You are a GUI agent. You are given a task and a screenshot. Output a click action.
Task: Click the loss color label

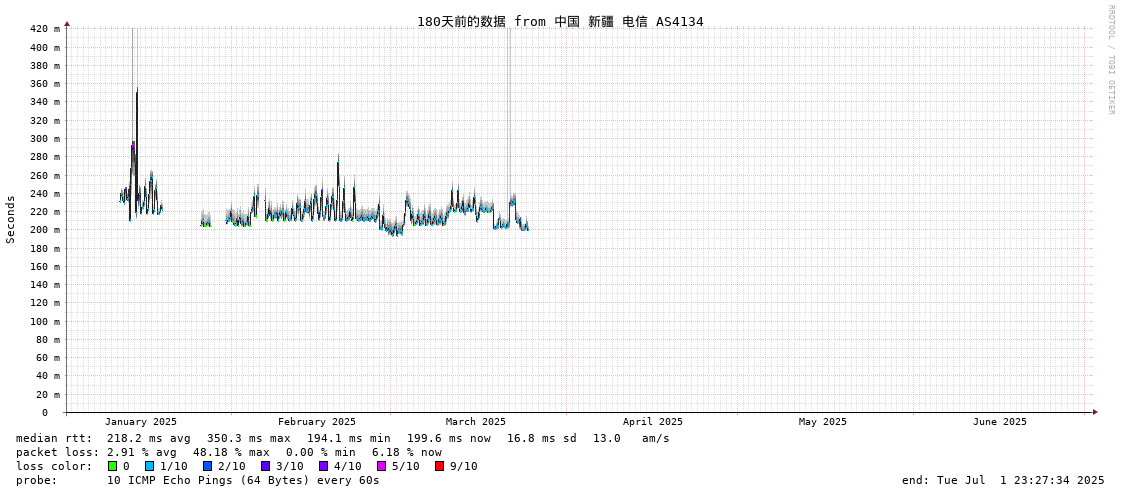coord(54,466)
